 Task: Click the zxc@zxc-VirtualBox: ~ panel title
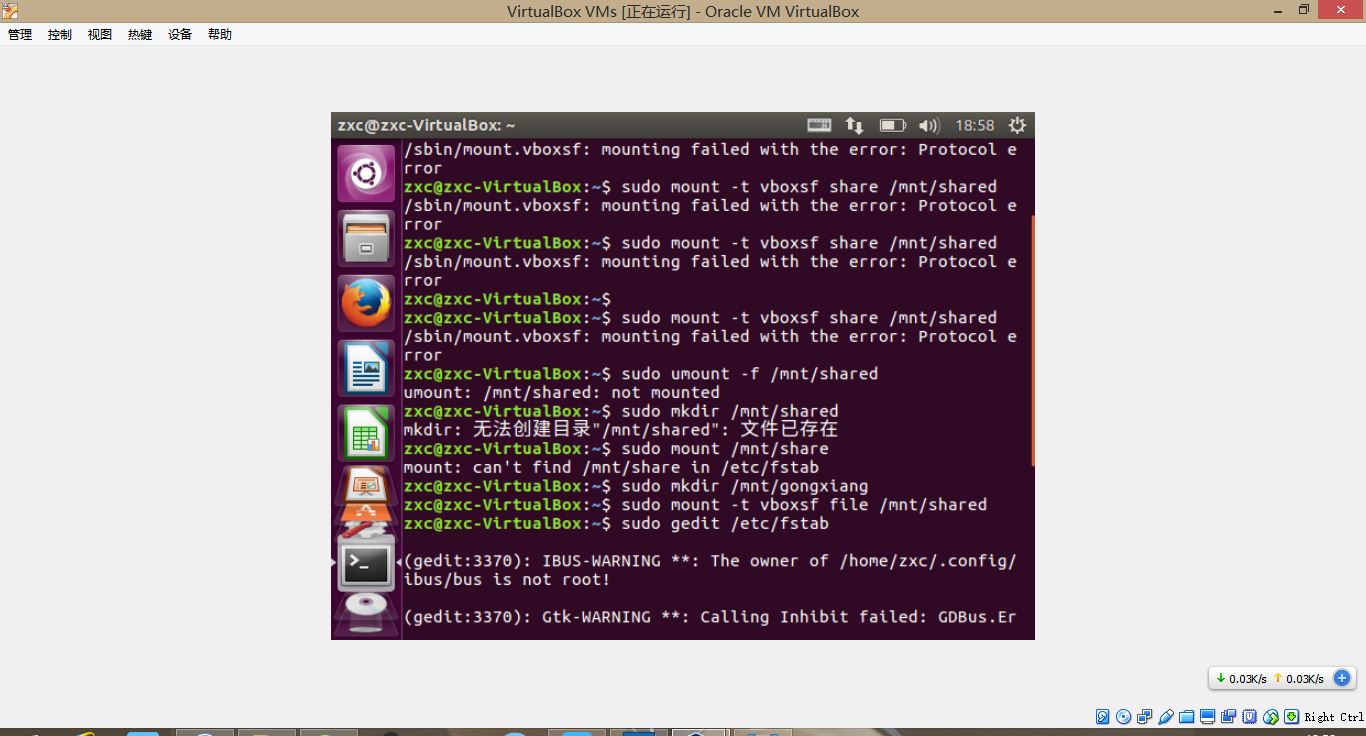(x=427, y=125)
